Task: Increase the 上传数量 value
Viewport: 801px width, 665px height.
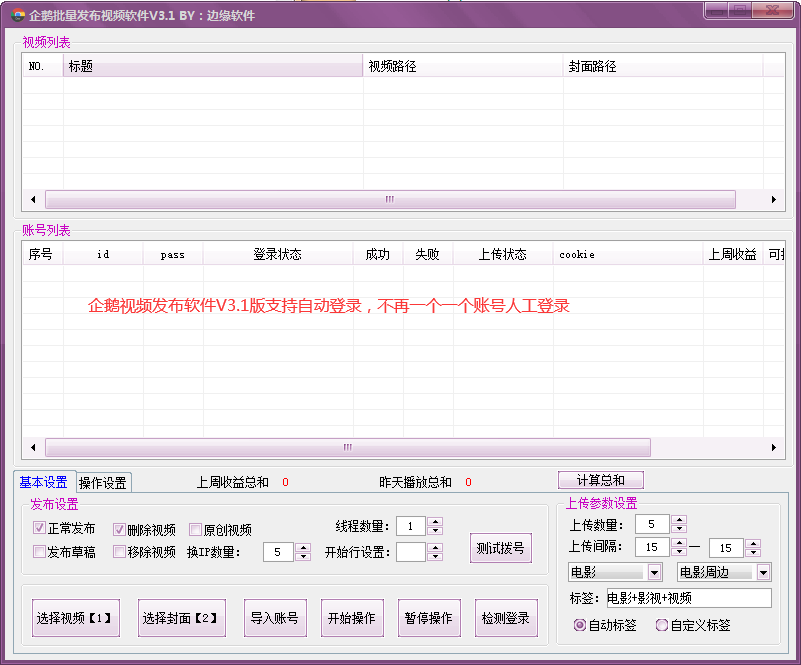Action: coord(679,519)
